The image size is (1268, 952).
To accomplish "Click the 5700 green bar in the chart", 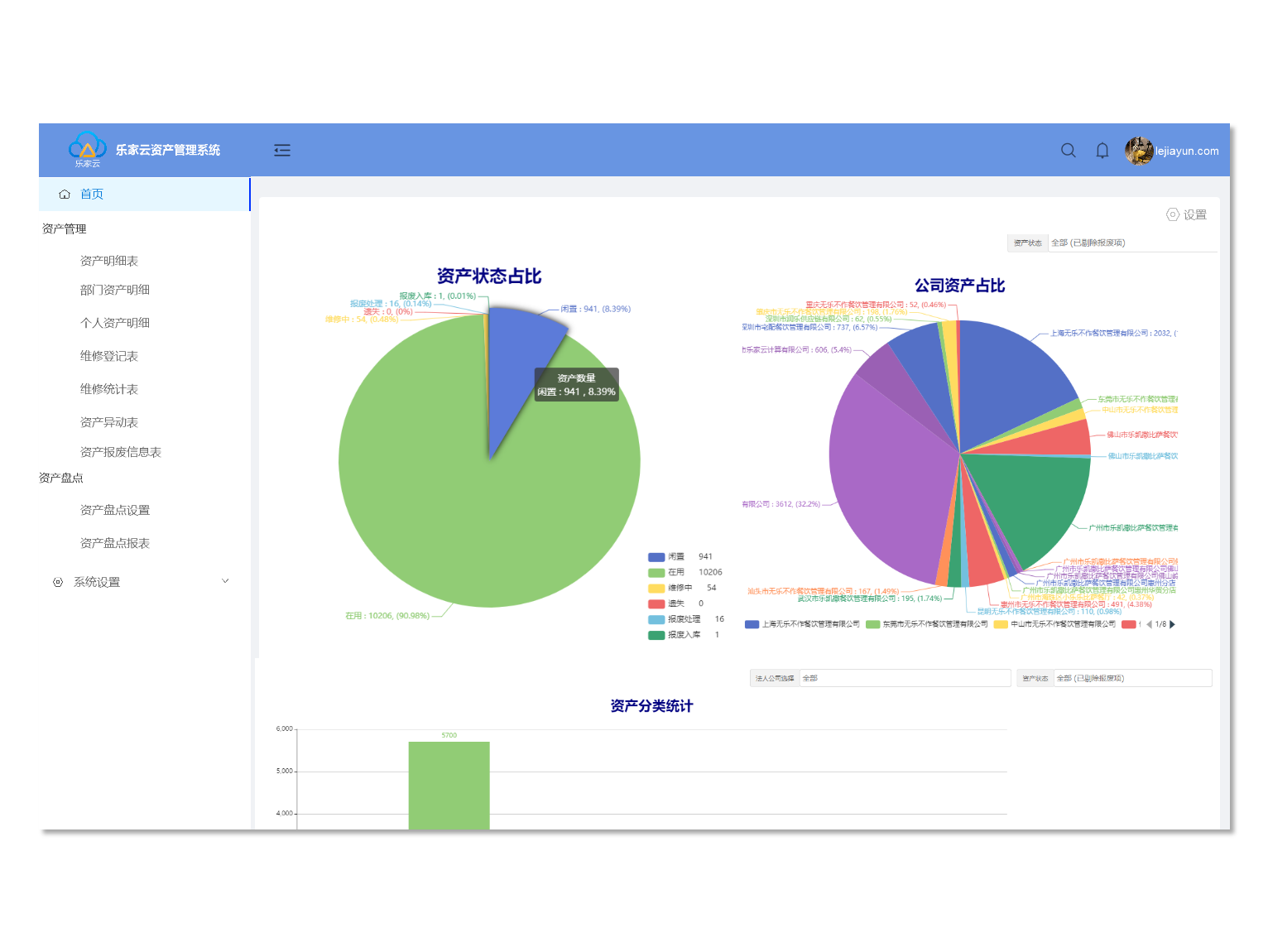I will coord(449,785).
